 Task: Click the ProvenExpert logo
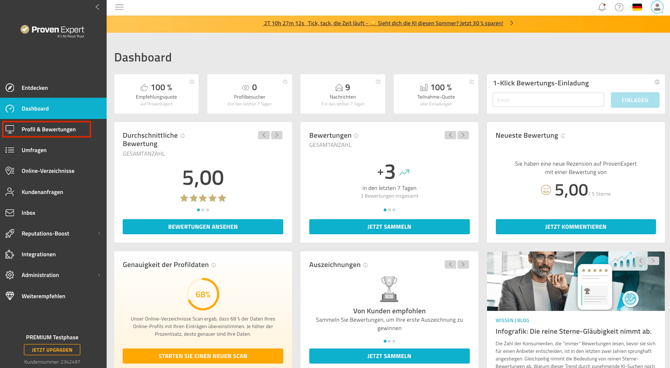pos(53,30)
